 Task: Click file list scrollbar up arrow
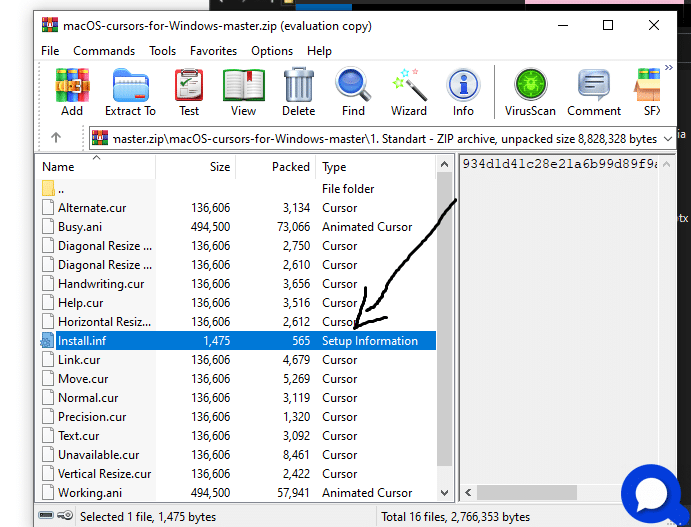pyautogui.click(x=444, y=165)
